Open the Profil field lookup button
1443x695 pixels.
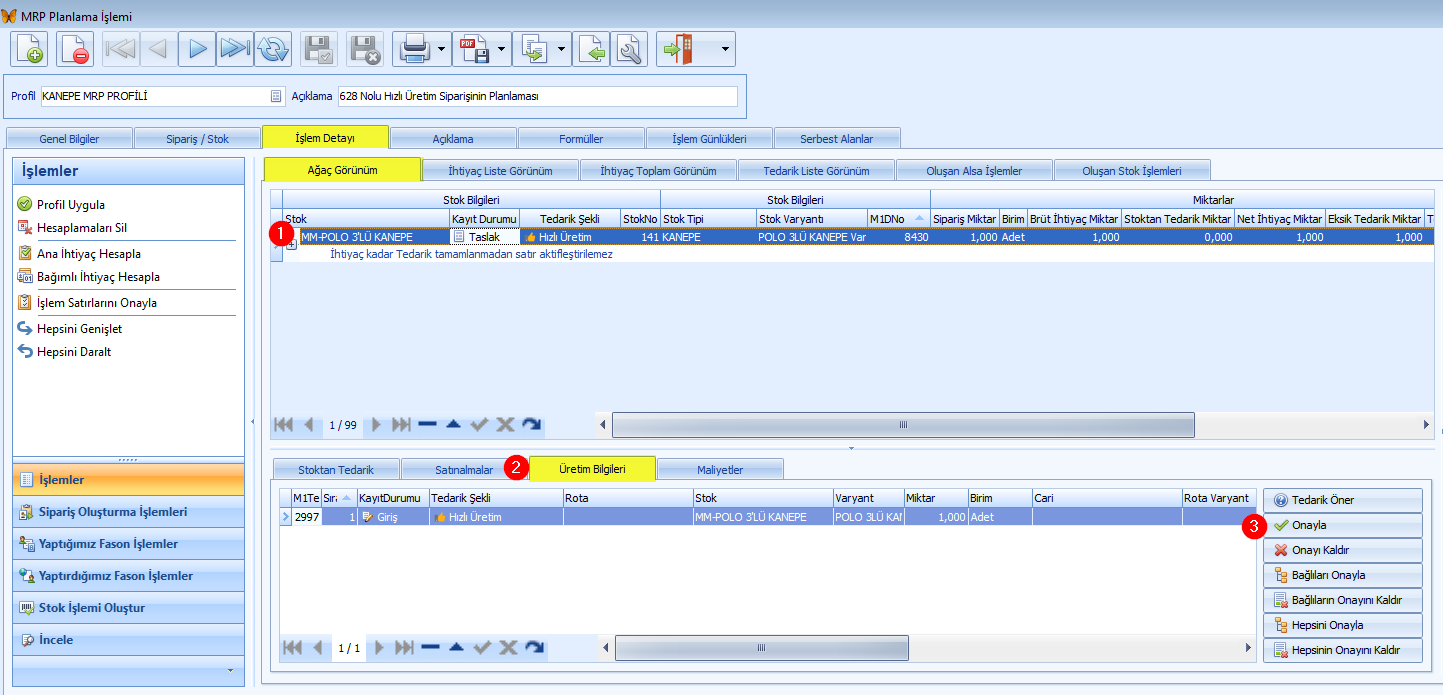click(276, 97)
